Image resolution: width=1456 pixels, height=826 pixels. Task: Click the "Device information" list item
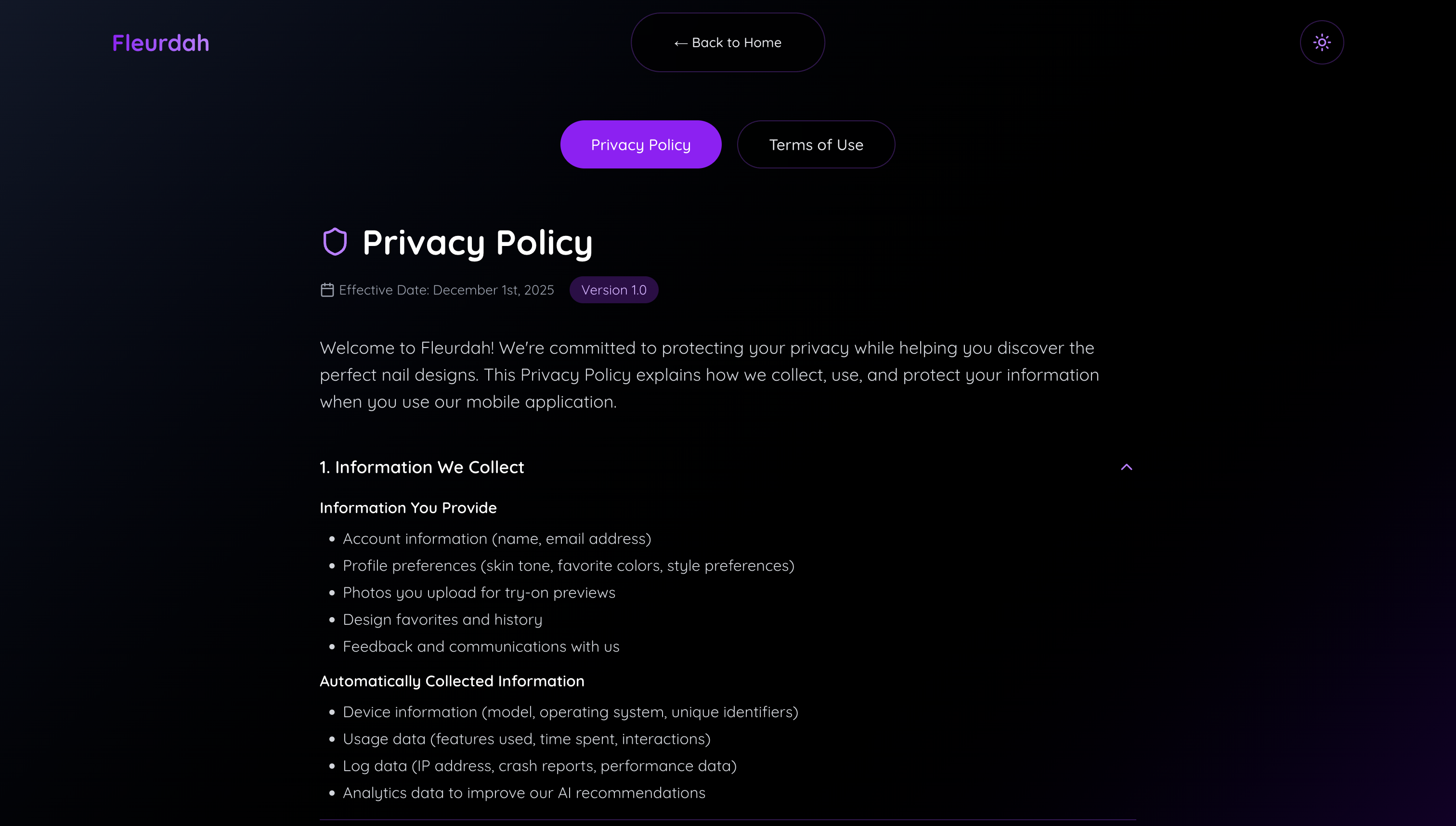click(x=570, y=712)
